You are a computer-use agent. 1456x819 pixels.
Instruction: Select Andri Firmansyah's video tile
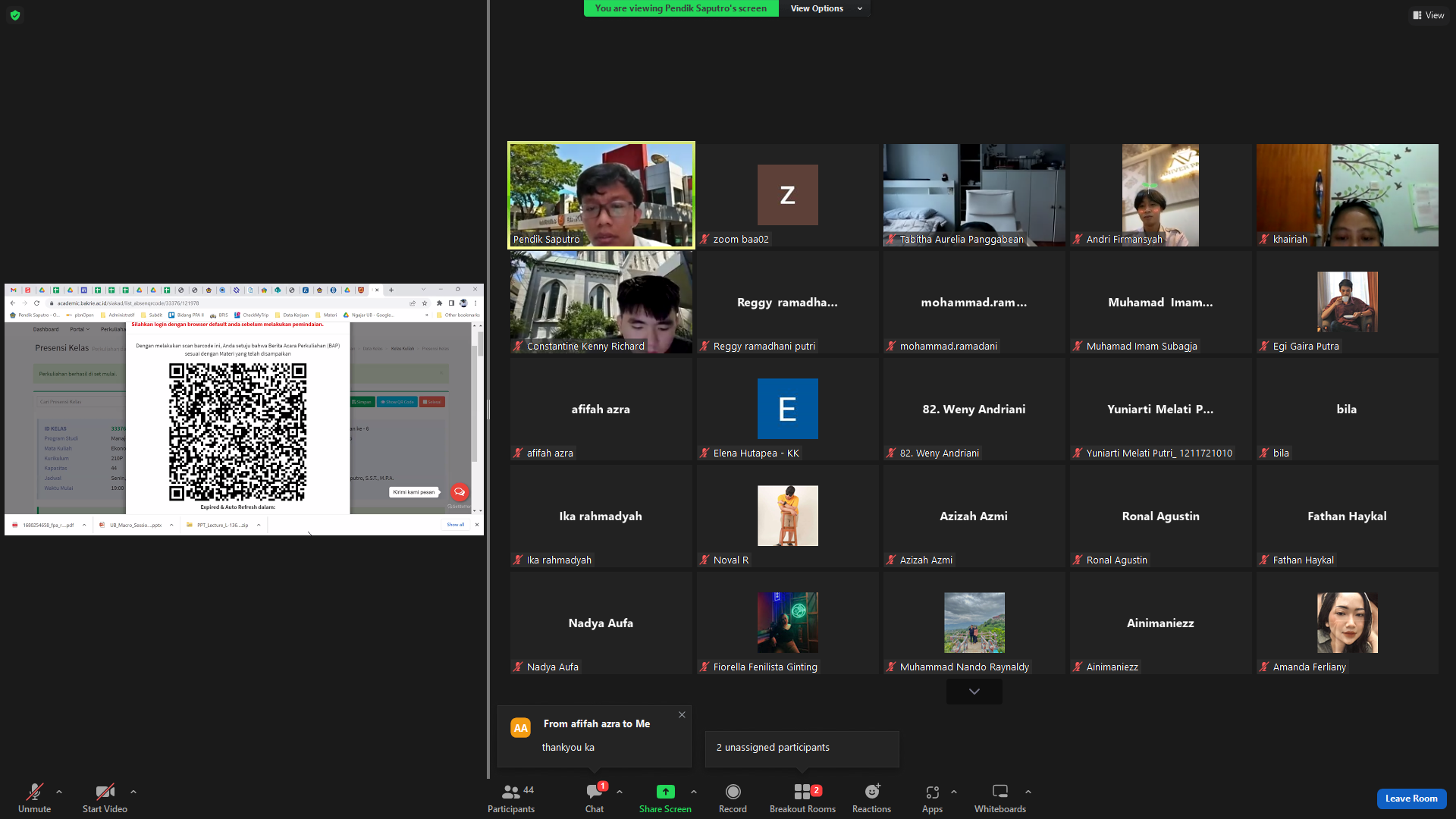(x=1161, y=196)
